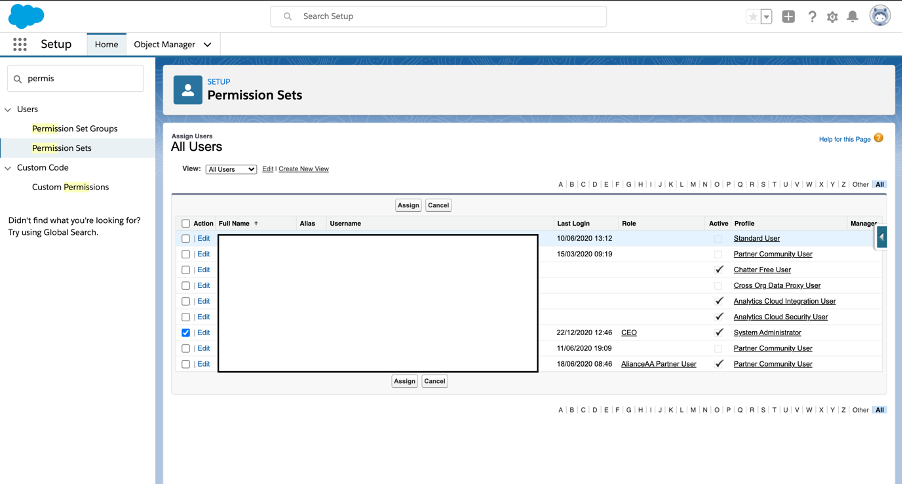Open Custom Permissions in sidebar
This screenshot has width=902, height=484.
click(70, 187)
